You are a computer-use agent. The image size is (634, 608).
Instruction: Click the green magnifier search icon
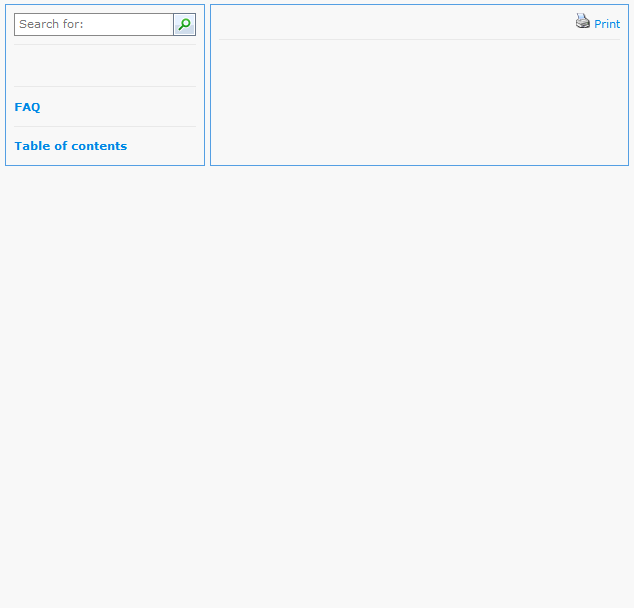coord(184,25)
